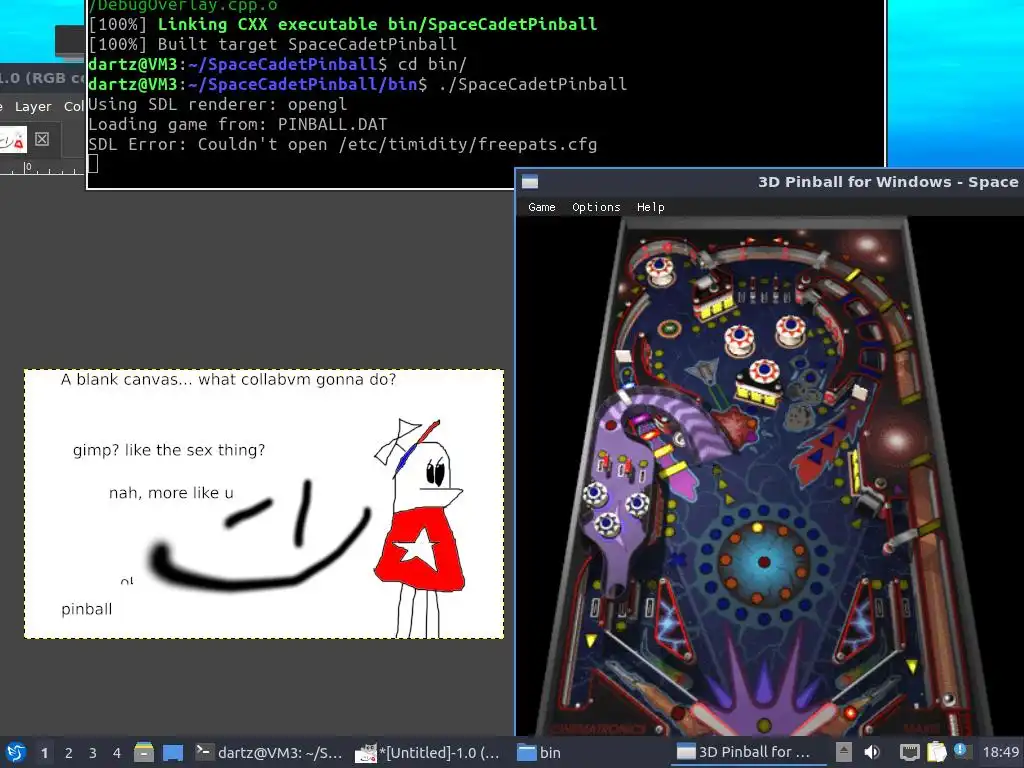Open the Options menu in 3D Pinball

point(596,207)
